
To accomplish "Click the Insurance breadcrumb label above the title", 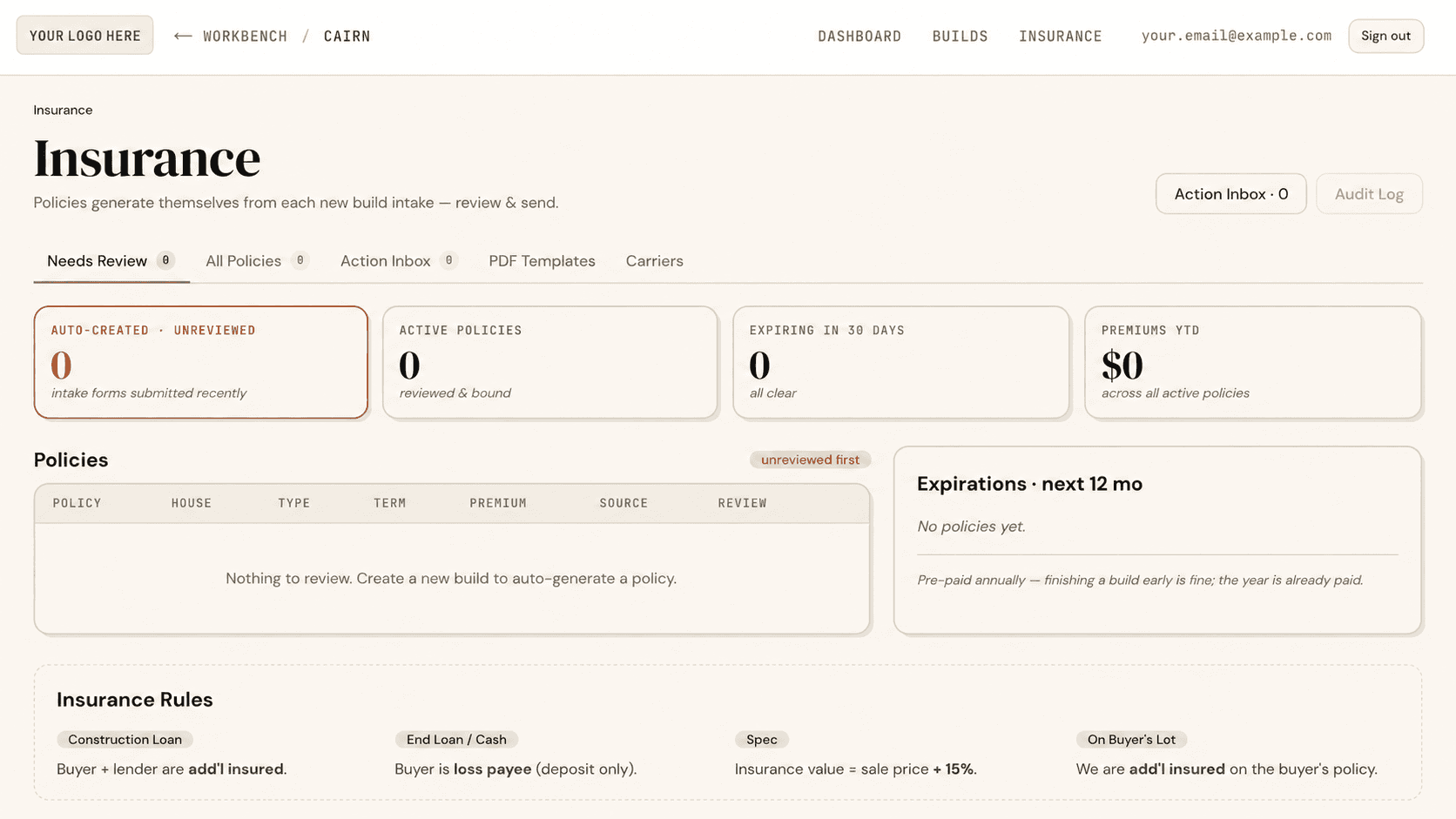I will 63,110.
